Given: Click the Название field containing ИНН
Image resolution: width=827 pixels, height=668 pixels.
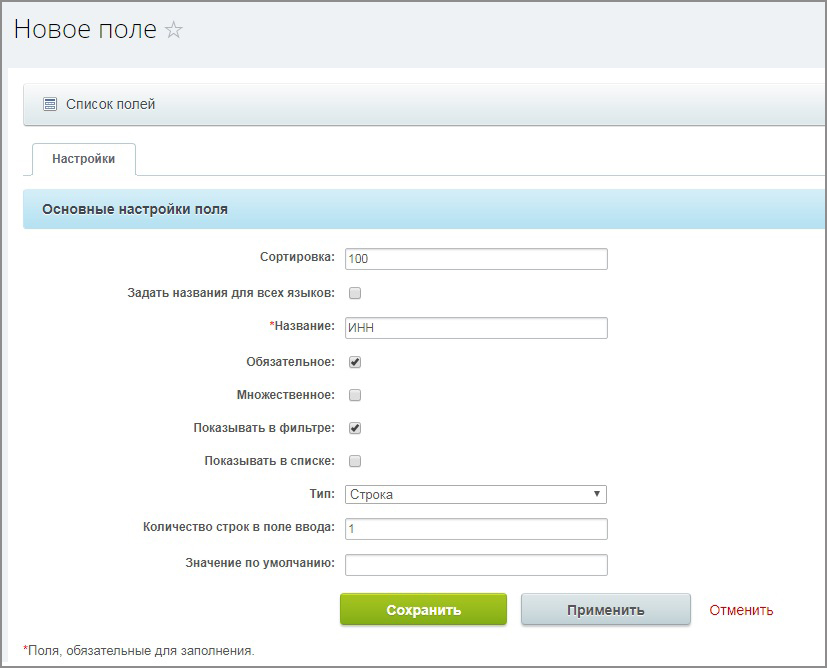Looking at the screenshot, I should [x=476, y=328].
